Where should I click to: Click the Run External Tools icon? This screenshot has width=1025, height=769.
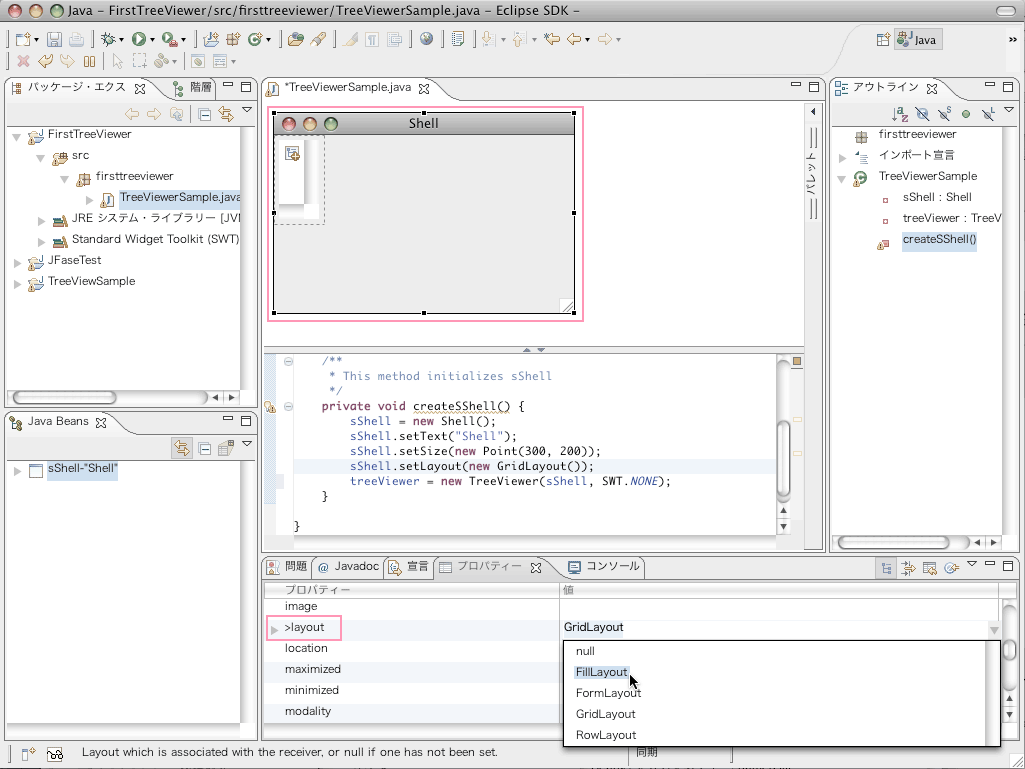point(169,39)
